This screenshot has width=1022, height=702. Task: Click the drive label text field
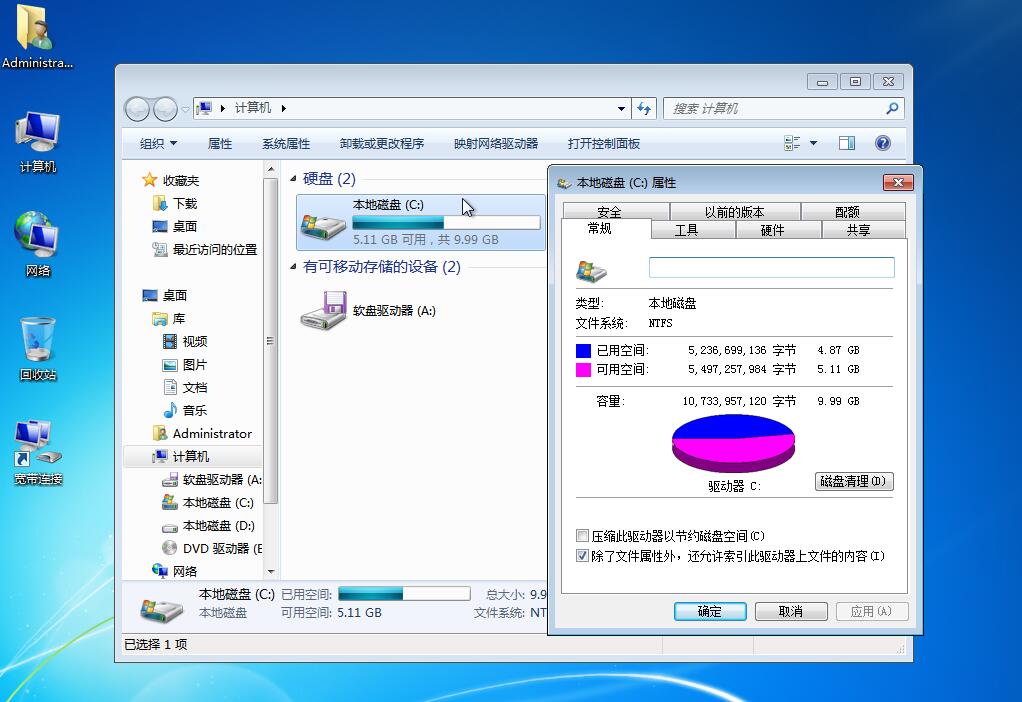click(771, 267)
